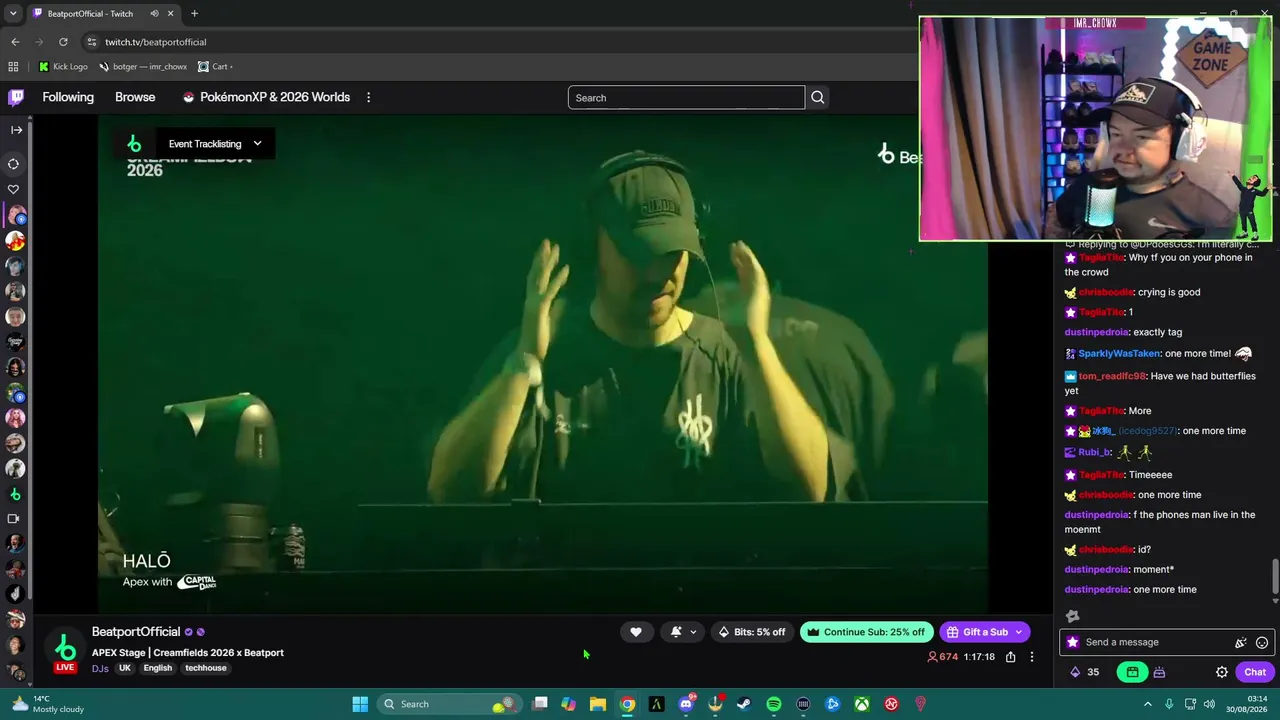Go back in browser history
This screenshot has height=720, width=1280.
click(15, 42)
